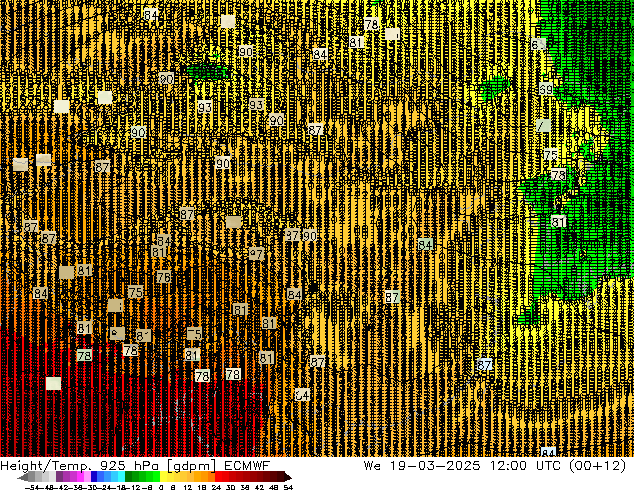Click the dark maroon right arrow tip of legend
634x490 pixels.
(x=288, y=477)
